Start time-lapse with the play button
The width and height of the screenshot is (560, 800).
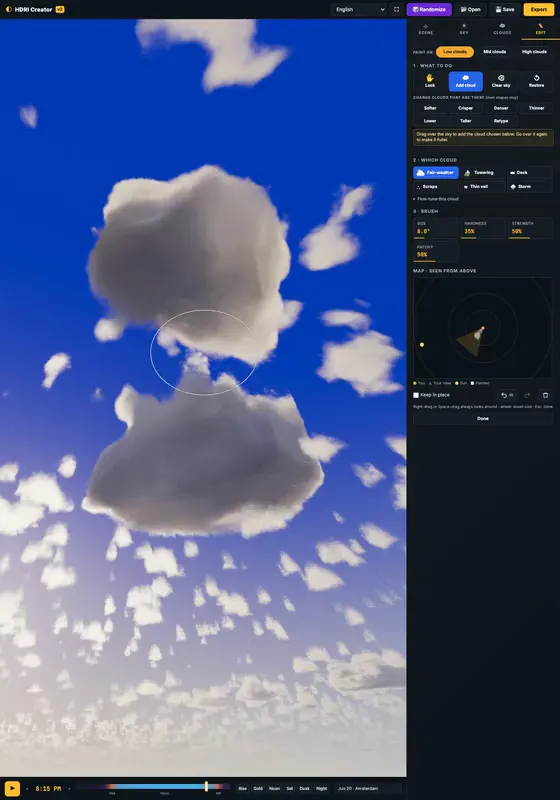(x=12, y=788)
